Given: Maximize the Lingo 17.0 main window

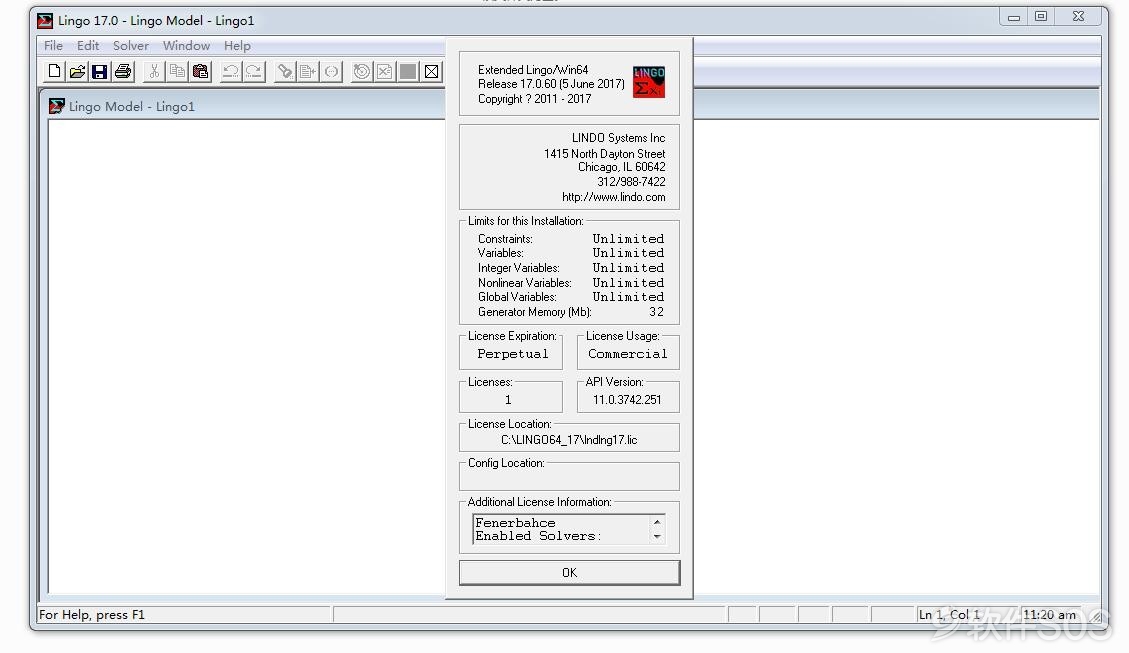Looking at the screenshot, I should coord(1041,17).
